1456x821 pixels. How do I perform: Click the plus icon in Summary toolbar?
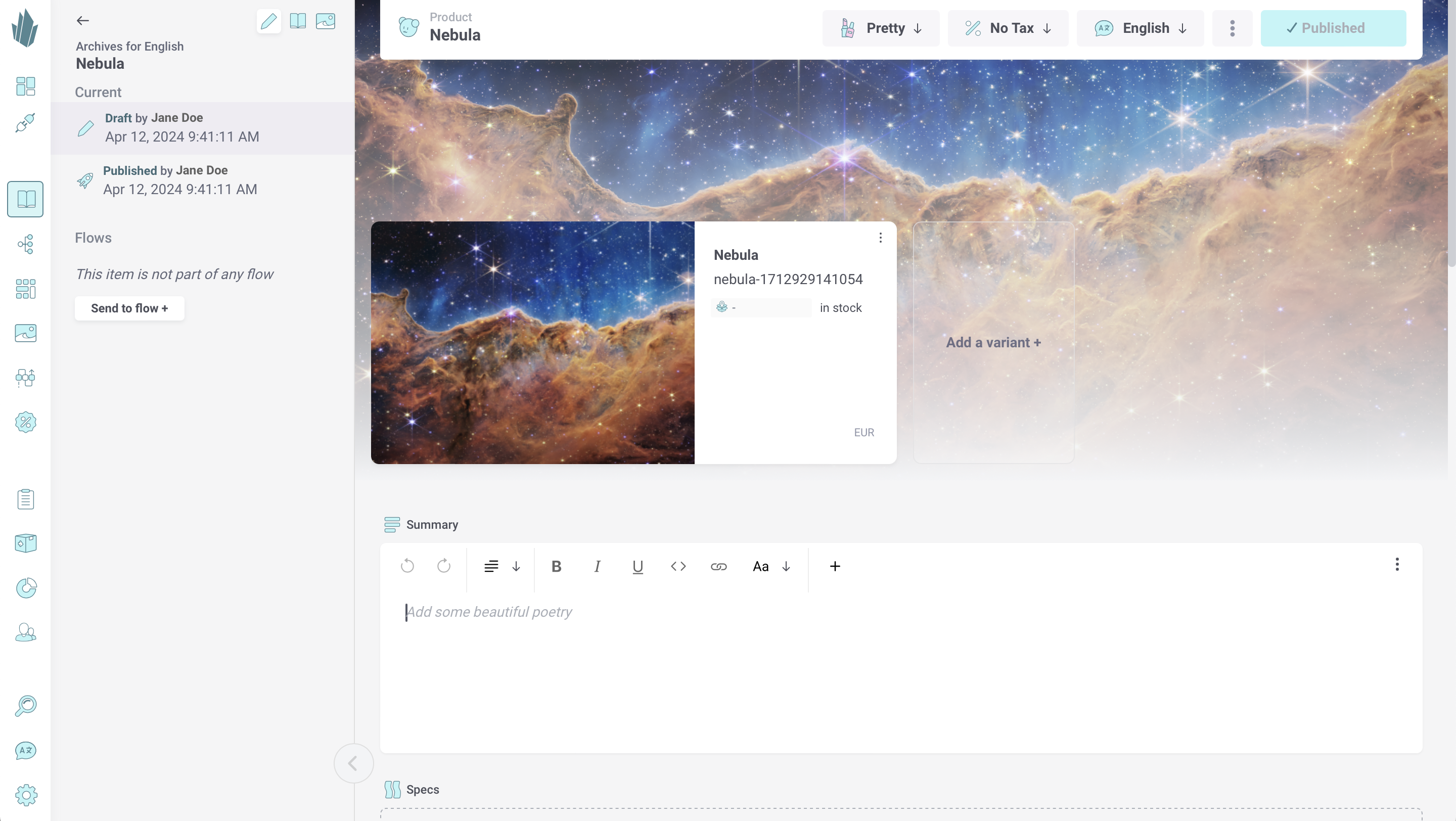click(835, 566)
